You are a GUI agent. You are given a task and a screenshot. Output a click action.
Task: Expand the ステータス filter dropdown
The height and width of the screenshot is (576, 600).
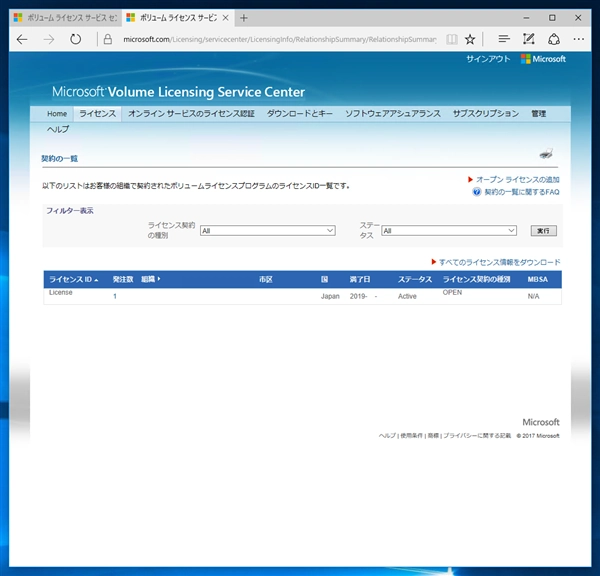(449, 230)
